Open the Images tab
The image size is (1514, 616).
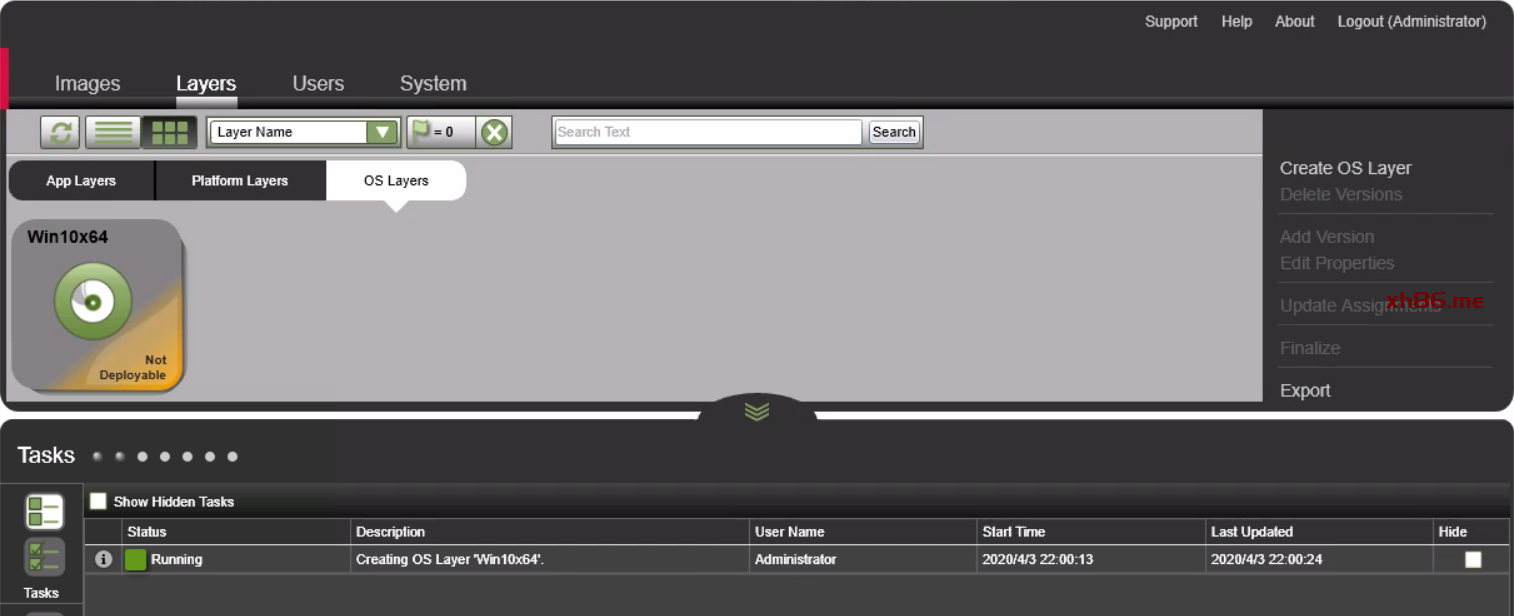click(87, 84)
